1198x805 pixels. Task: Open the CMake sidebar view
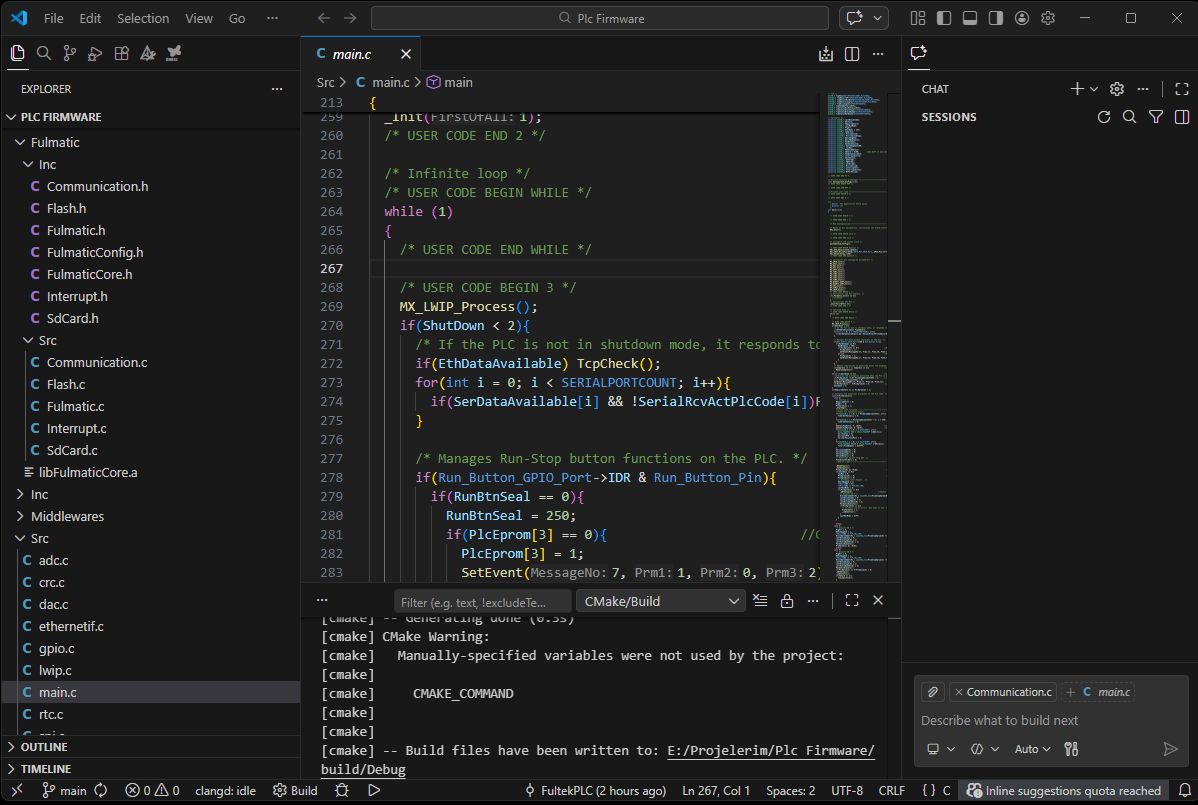tap(147, 54)
